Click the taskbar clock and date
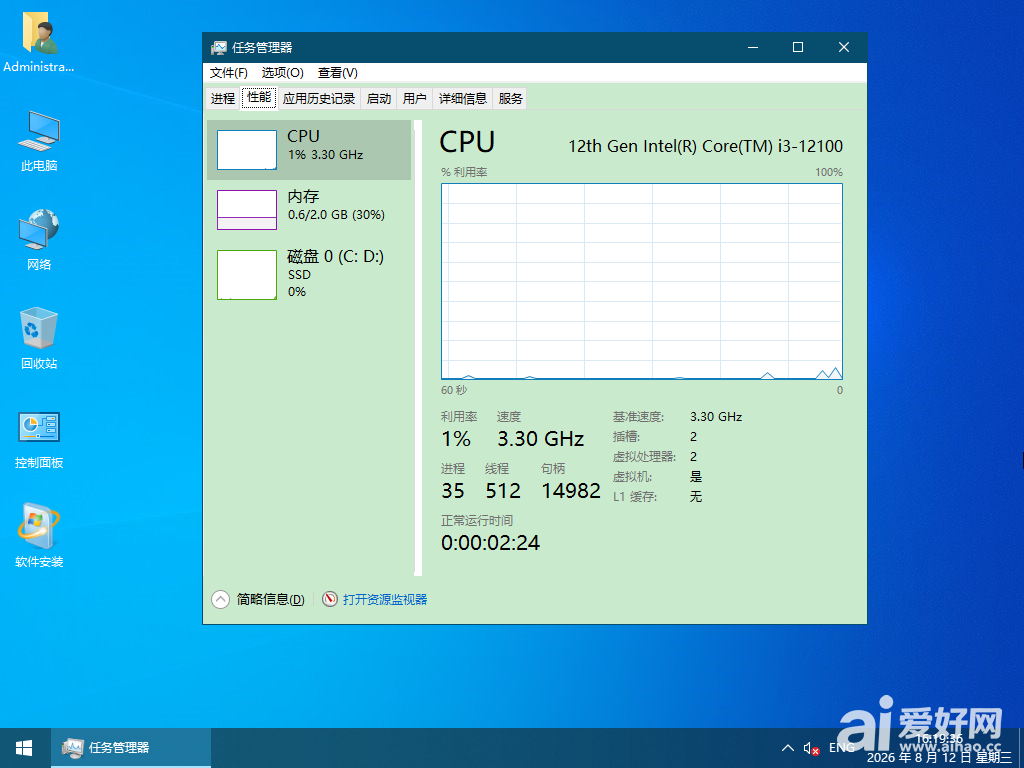 tap(939, 748)
